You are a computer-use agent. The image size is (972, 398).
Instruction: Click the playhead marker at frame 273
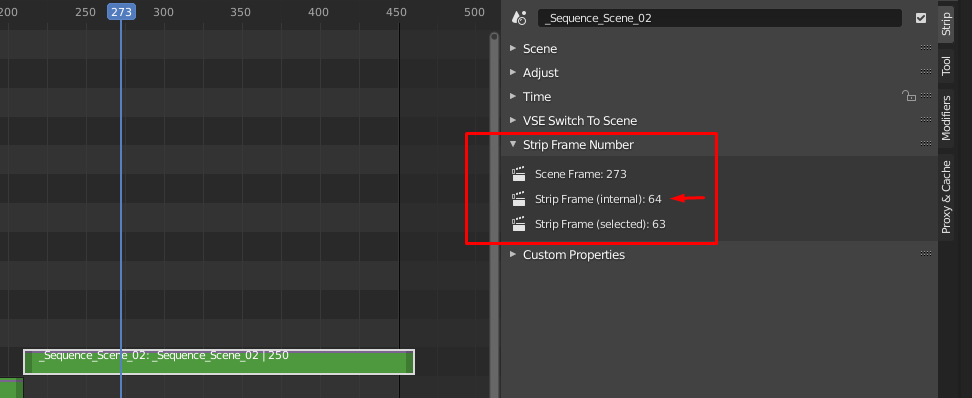(x=122, y=12)
